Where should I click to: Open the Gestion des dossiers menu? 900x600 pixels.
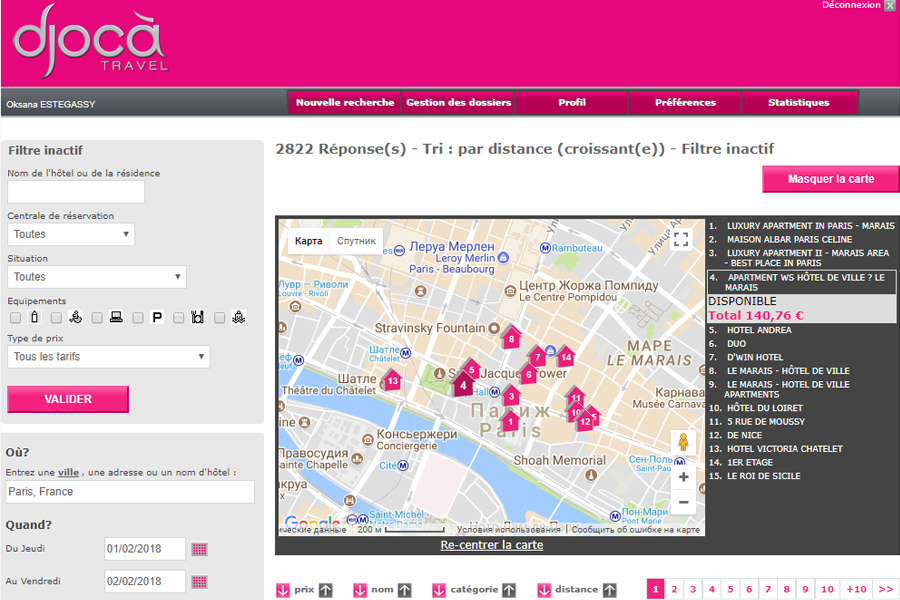pyautogui.click(x=458, y=102)
